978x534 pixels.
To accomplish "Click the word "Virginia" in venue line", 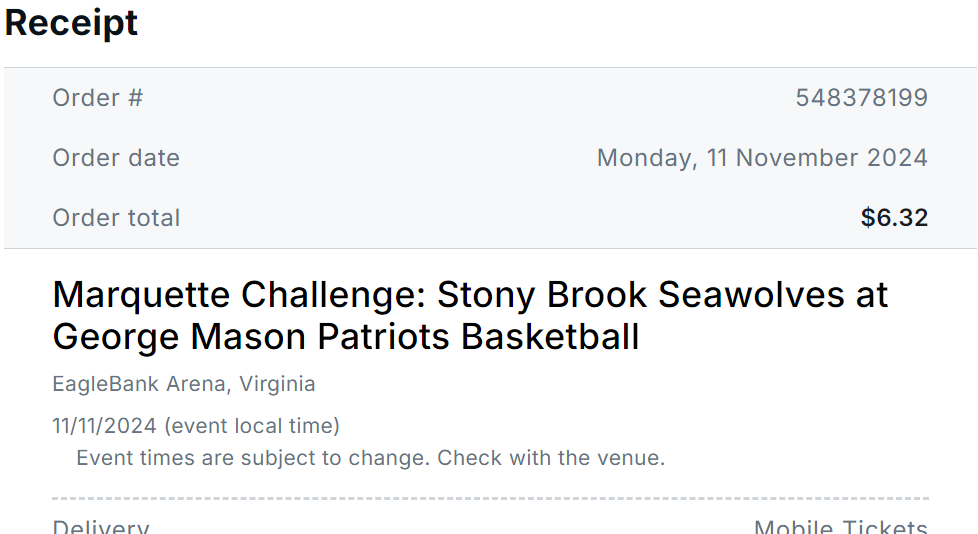I will 276,384.
